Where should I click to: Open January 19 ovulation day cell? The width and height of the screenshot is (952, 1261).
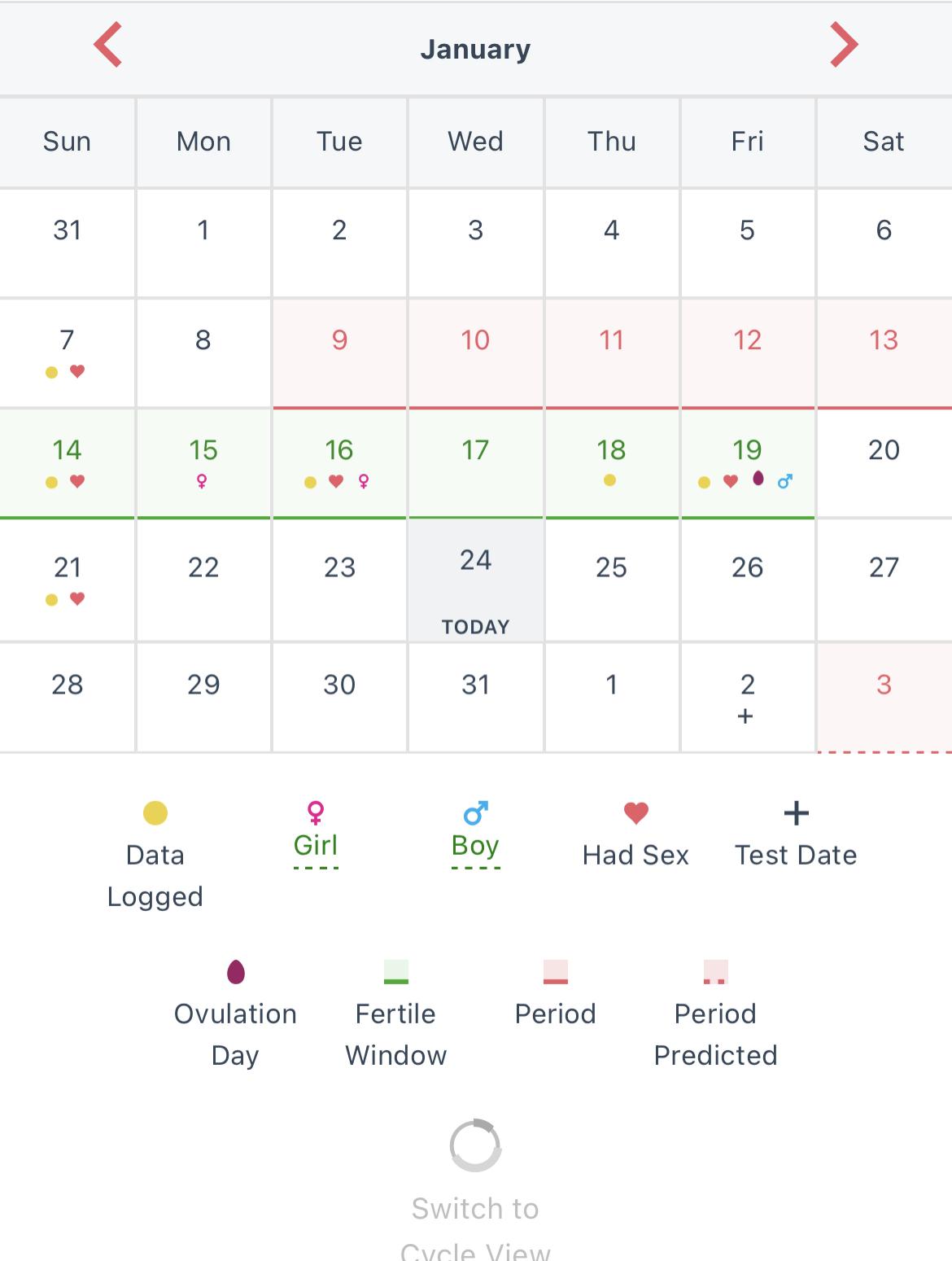pos(748,463)
